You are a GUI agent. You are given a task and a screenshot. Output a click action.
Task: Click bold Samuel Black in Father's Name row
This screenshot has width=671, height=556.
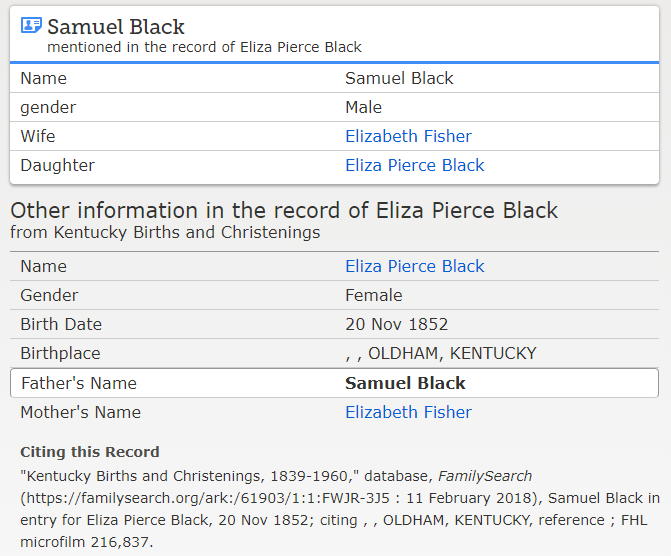(x=405, y=383)
